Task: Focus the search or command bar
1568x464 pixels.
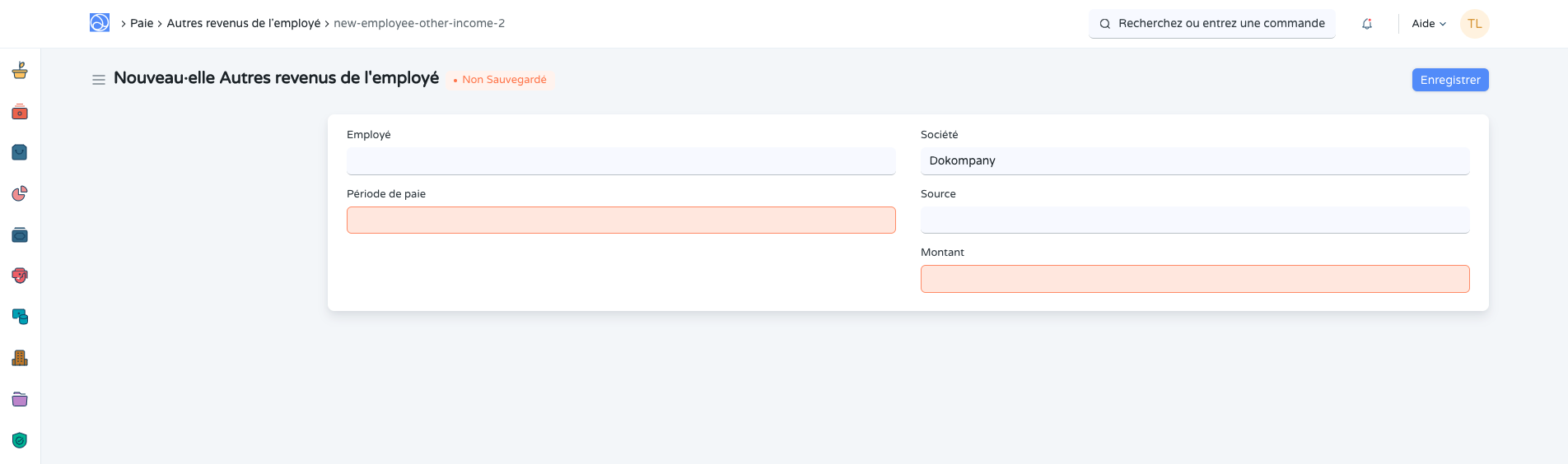Action: 1212,24
